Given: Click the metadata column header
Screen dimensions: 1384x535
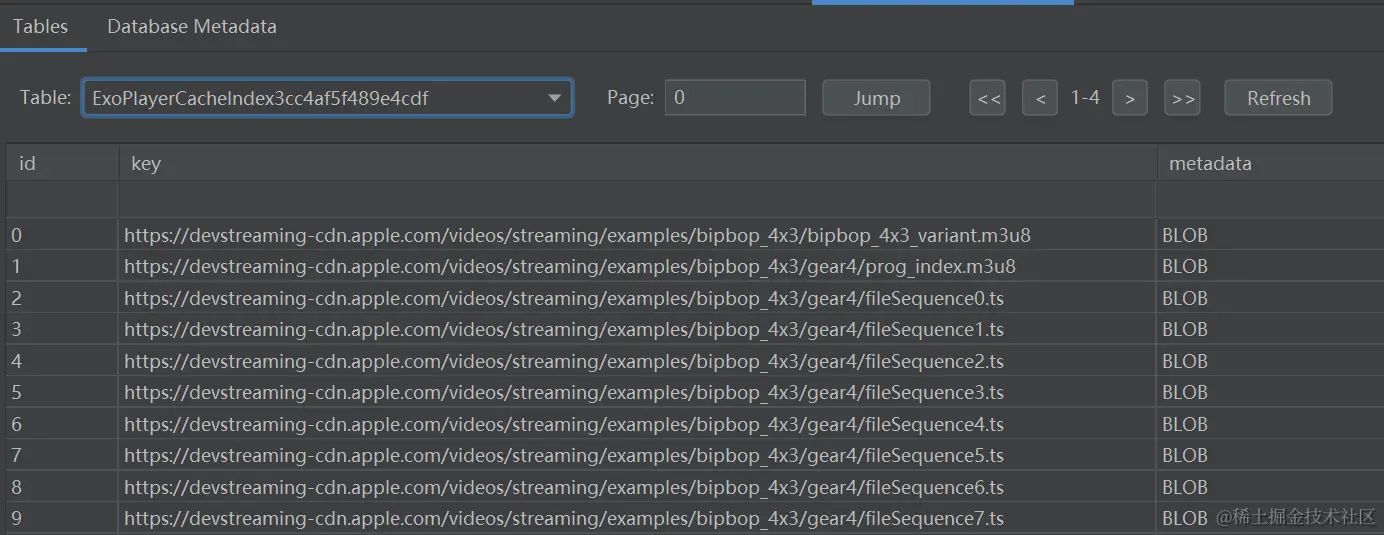Looking at the screenshot, I should (1270, 163).
